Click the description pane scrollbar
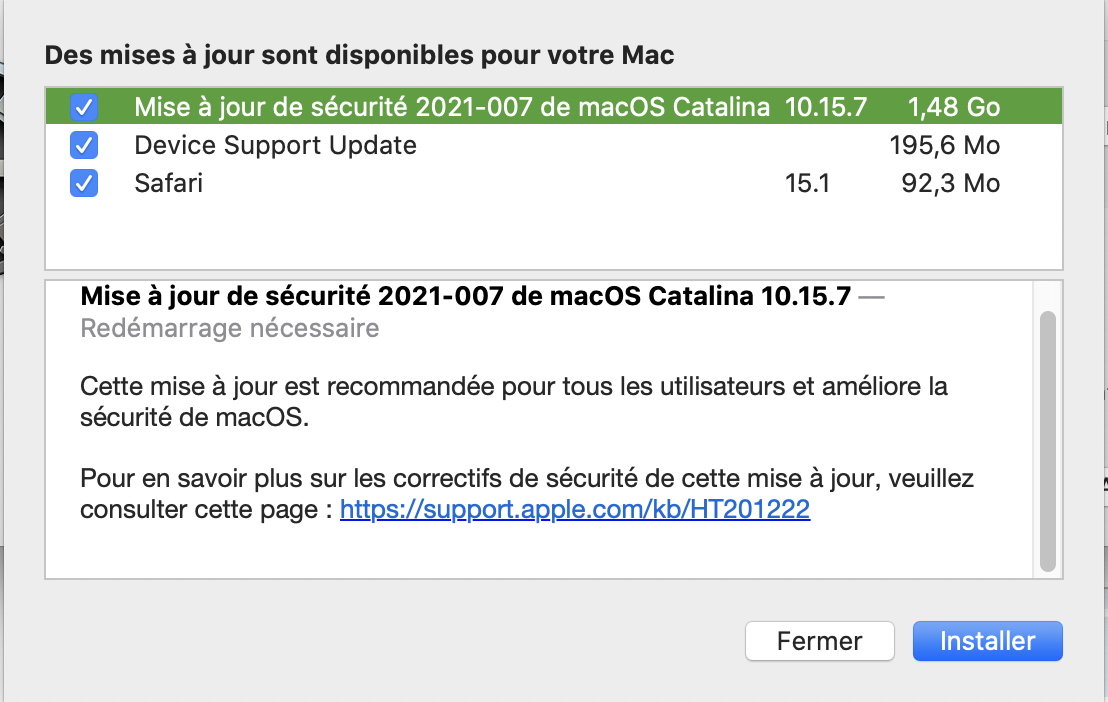This screenshot has height=702, width=1108. [x=1047, y=440]
